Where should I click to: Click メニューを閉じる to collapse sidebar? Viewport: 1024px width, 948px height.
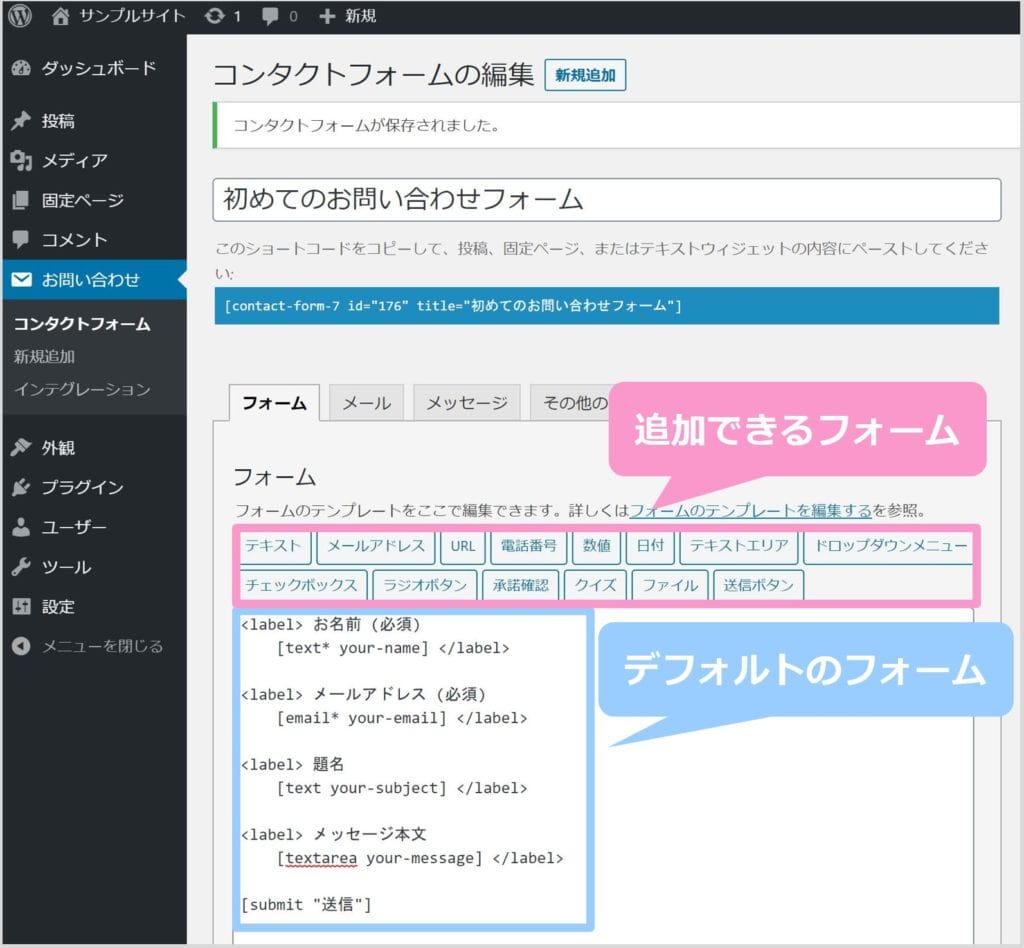(102, 646)
